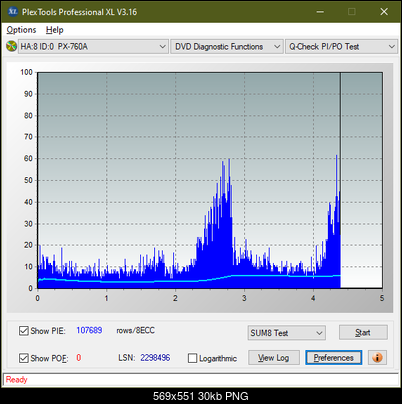402x404 pixels.
Task: Expand the SUM8 Test dropdown
Action: click(x=287, y=333)
